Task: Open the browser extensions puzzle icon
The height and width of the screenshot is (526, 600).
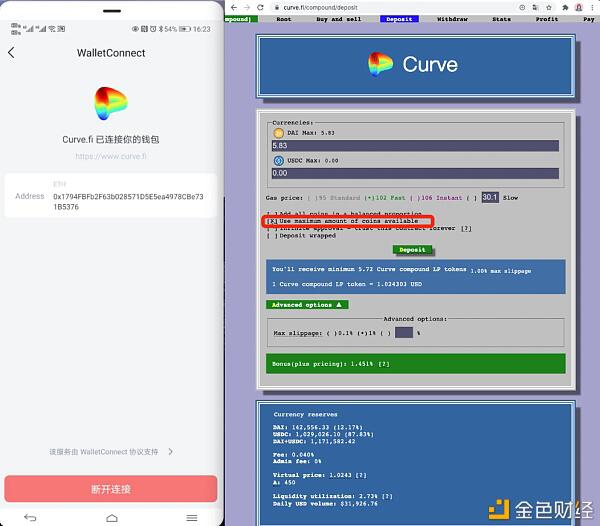Action: (x=565, y=7)
